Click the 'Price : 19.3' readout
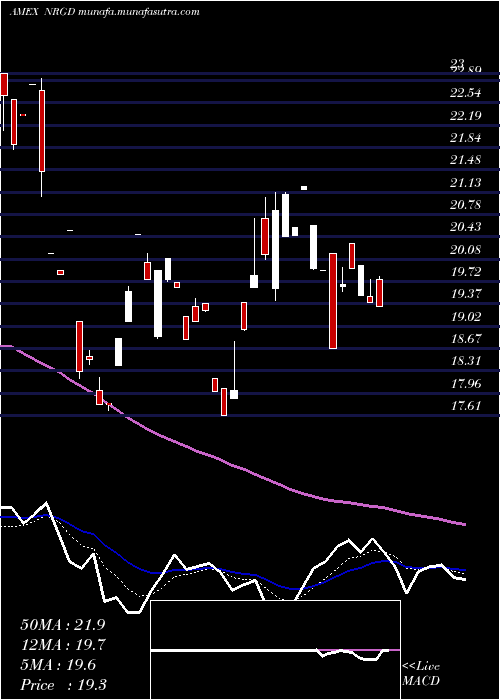 [x=63, y=685]
